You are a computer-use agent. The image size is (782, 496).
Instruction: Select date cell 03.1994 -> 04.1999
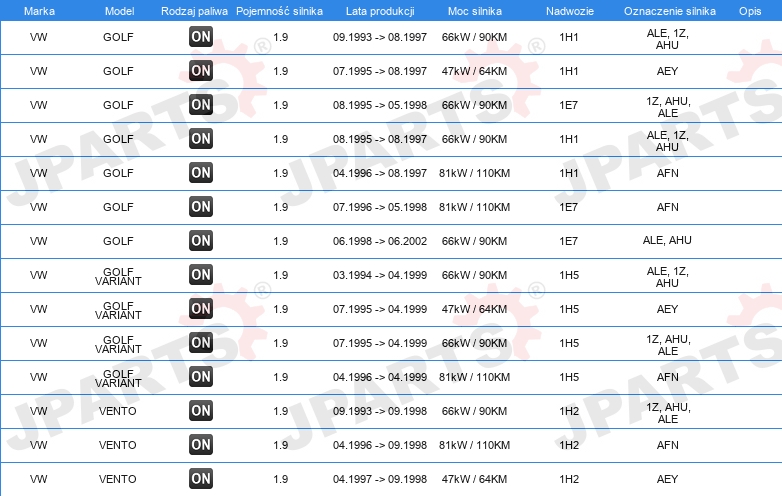[380, 275]
